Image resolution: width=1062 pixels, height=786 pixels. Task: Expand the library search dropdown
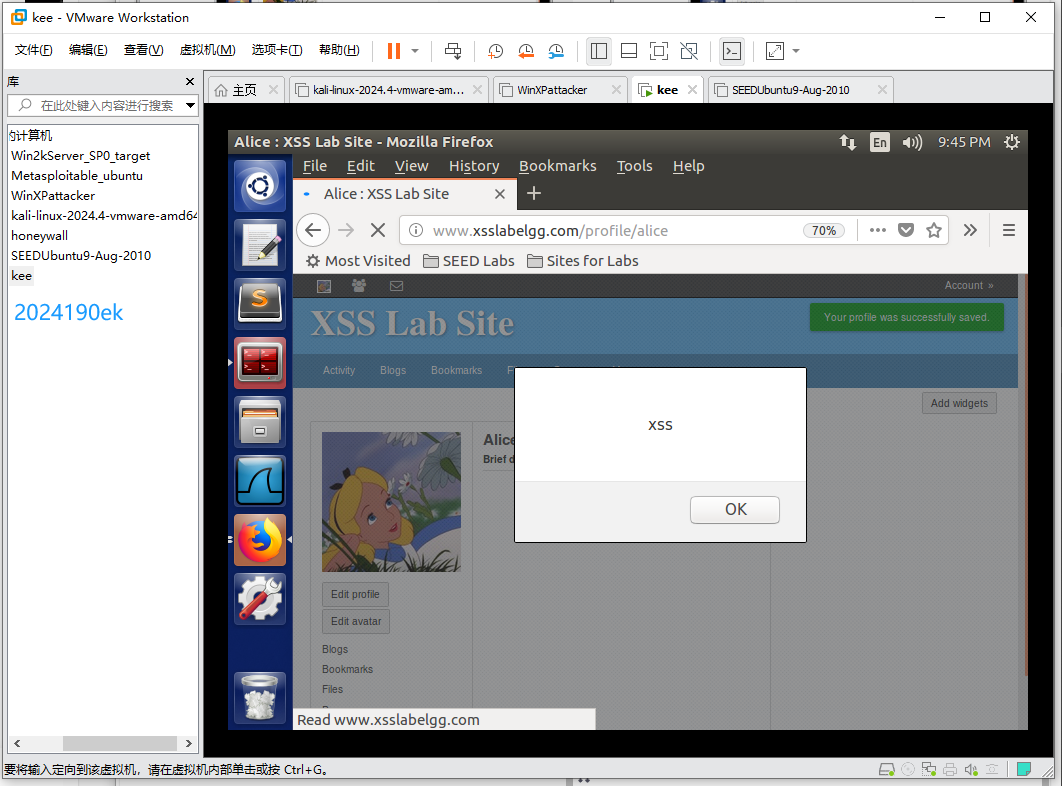click(190, 106)
